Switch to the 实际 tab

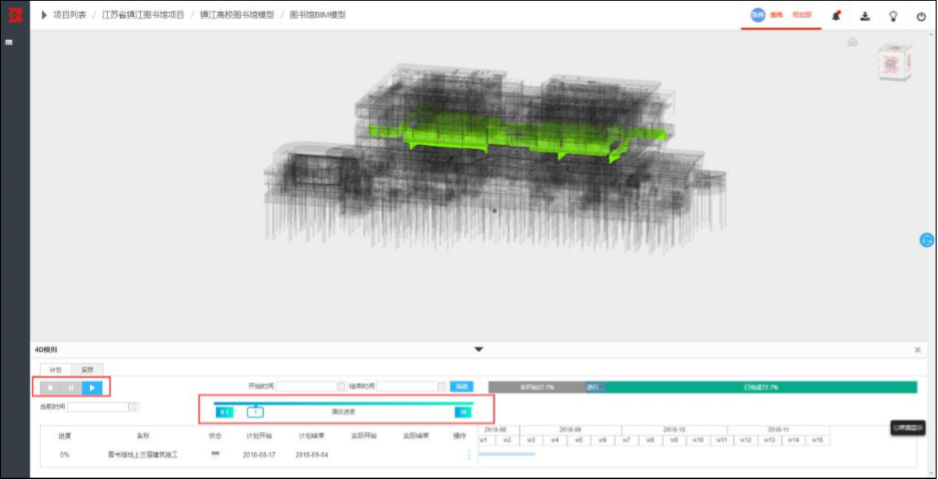87,370
